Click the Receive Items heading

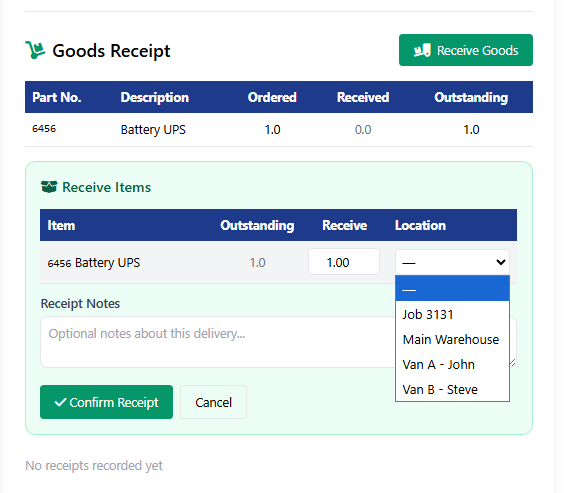click(x=106, y=187)
